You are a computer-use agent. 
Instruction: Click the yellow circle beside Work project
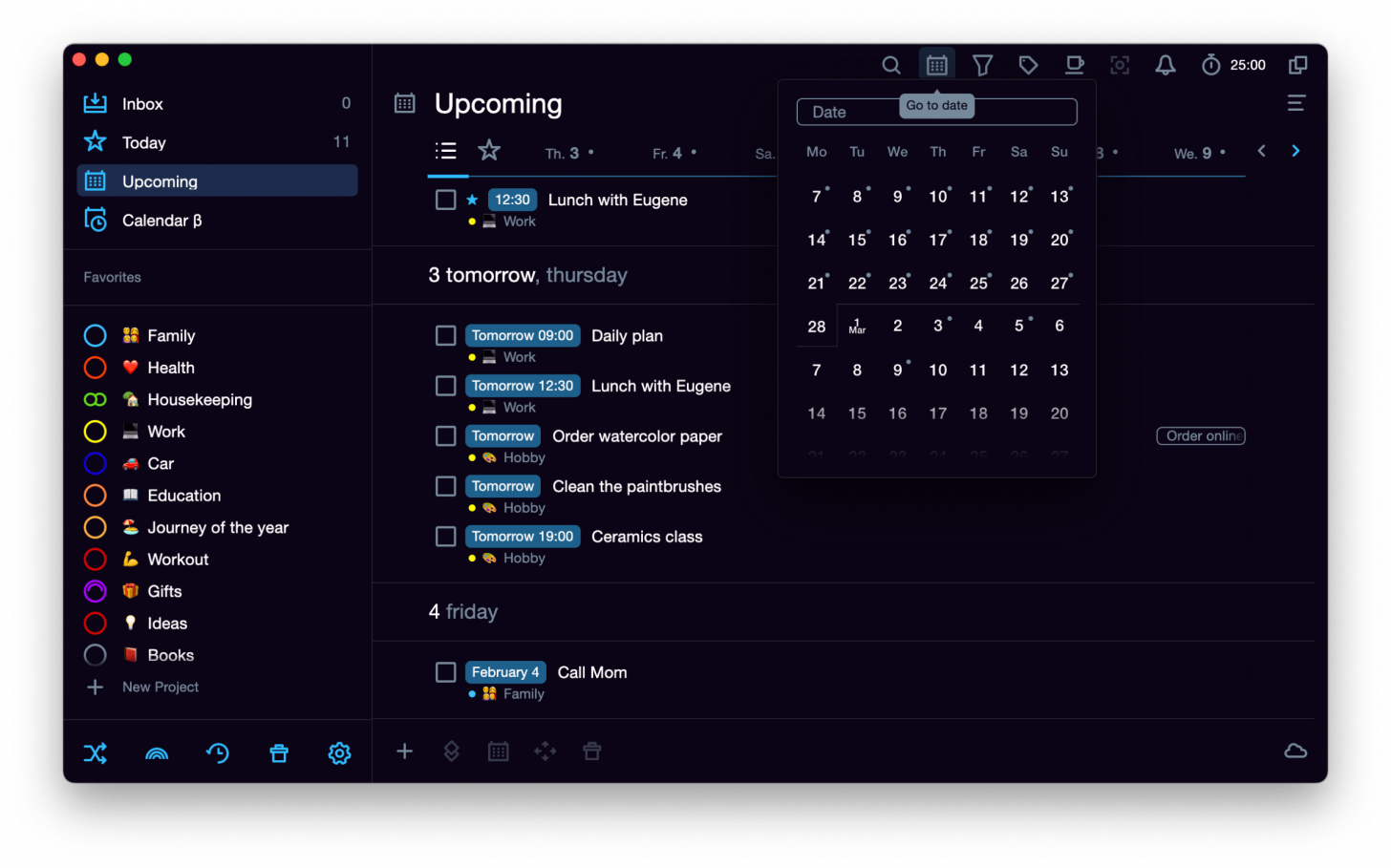pyautogui.click(x=95, y=432)
